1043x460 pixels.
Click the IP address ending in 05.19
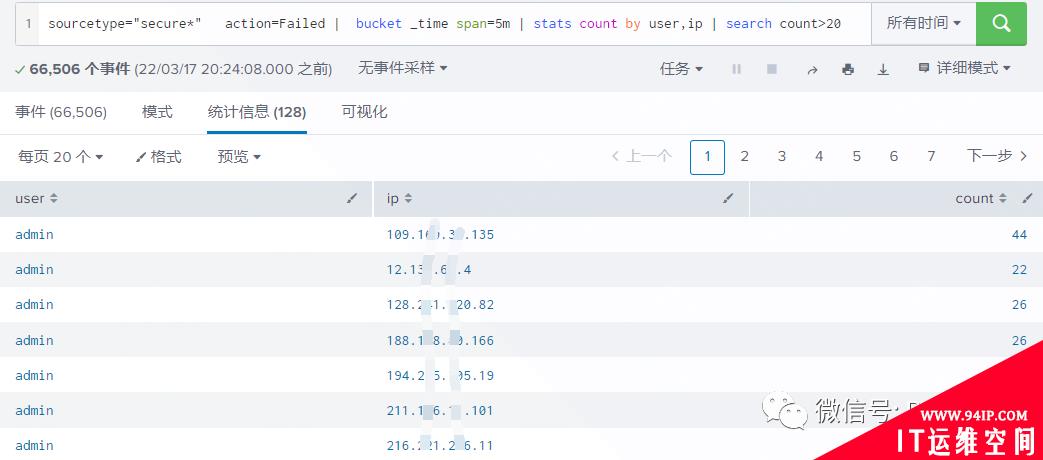pyautogui.click(x=440, y=376)
